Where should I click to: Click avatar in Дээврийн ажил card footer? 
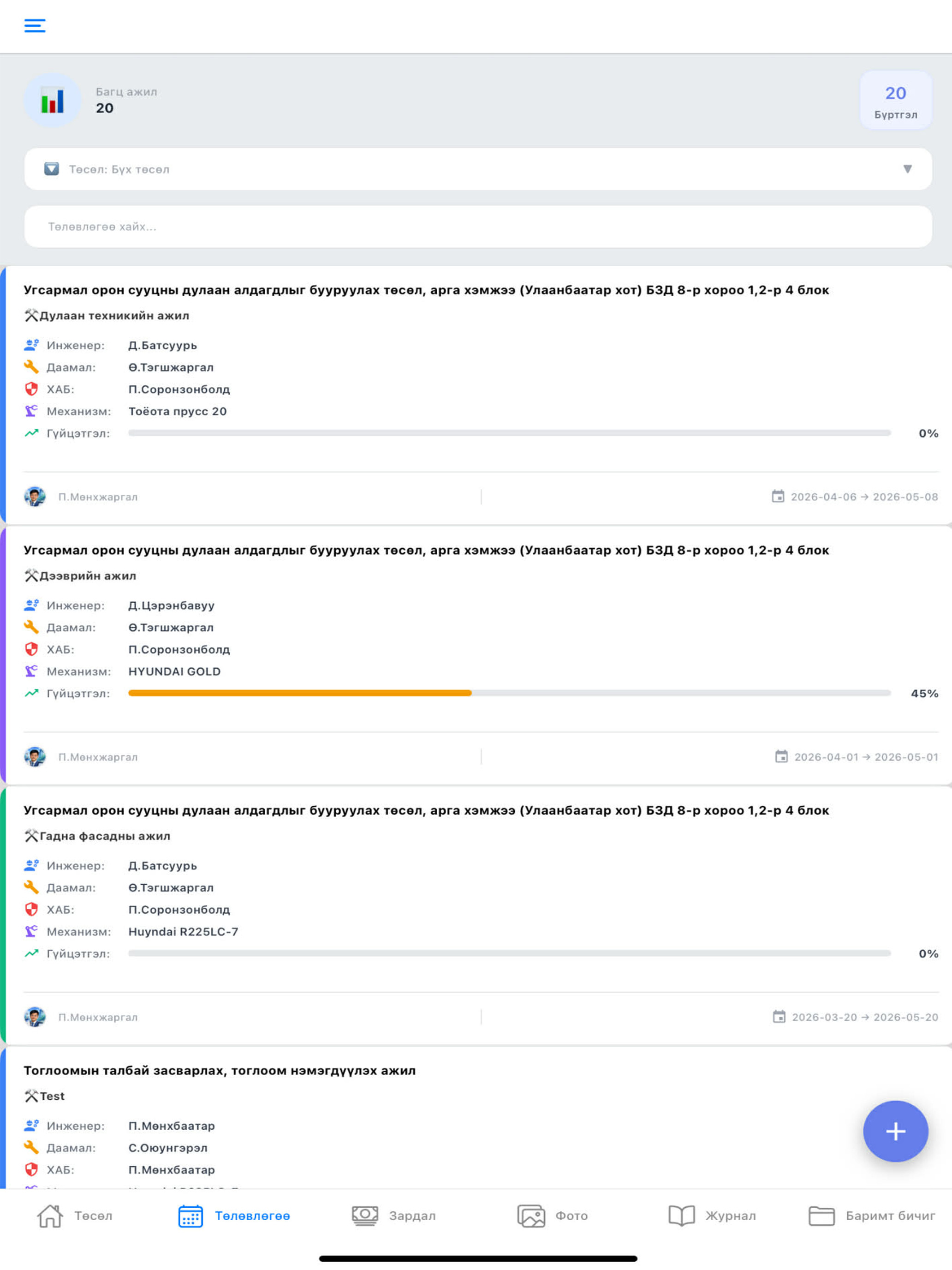click(35, 757)
